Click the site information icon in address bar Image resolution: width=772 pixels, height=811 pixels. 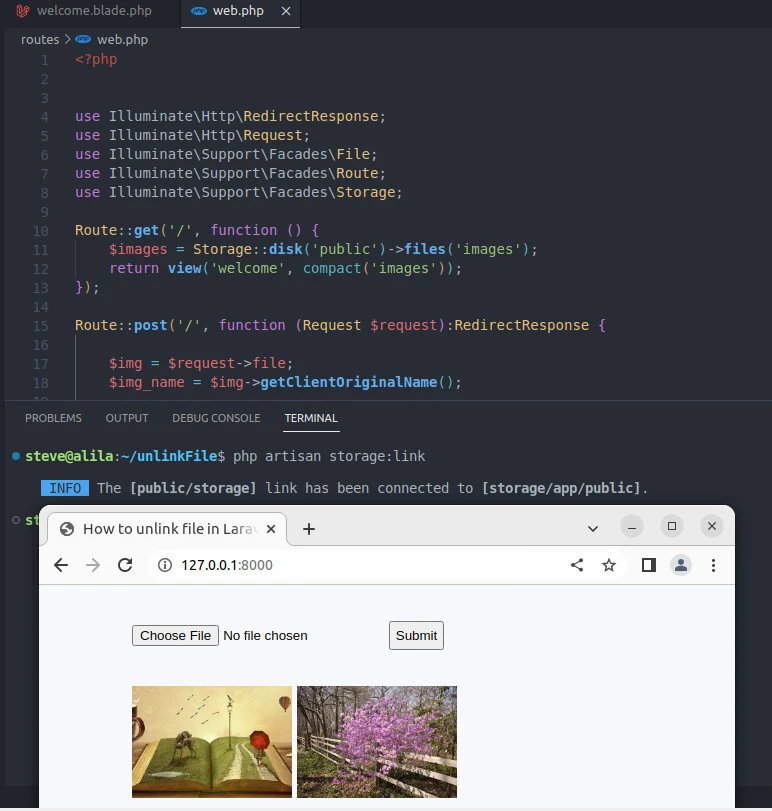[x=165, y=565]
